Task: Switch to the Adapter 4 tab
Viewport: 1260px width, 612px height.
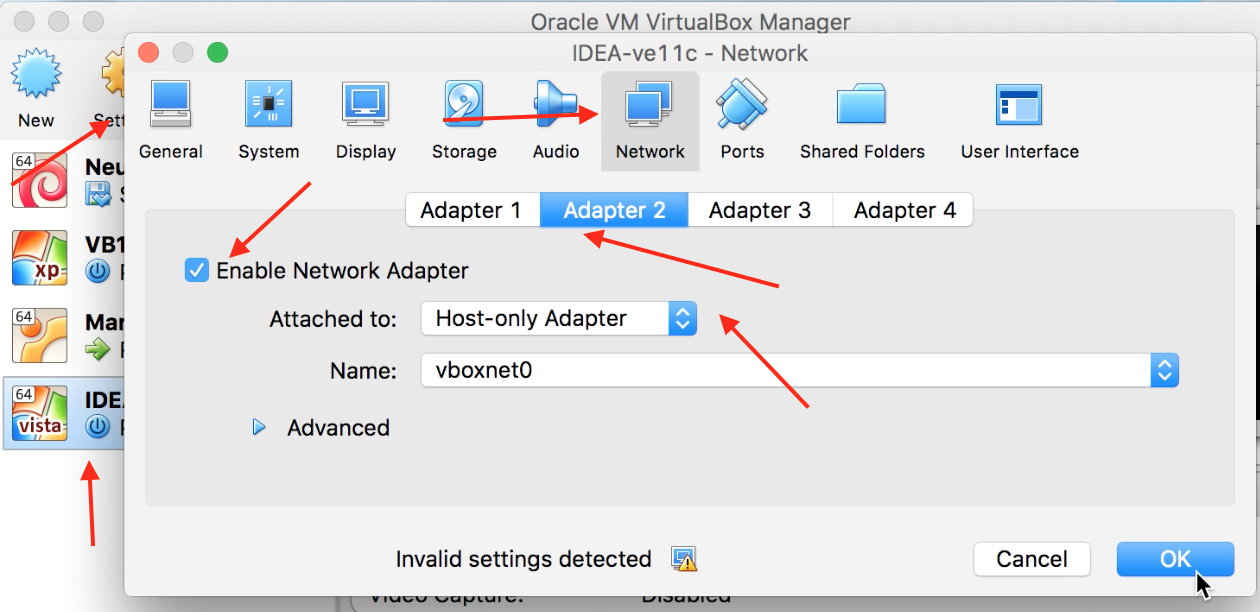Action: (x=904, y=210)
